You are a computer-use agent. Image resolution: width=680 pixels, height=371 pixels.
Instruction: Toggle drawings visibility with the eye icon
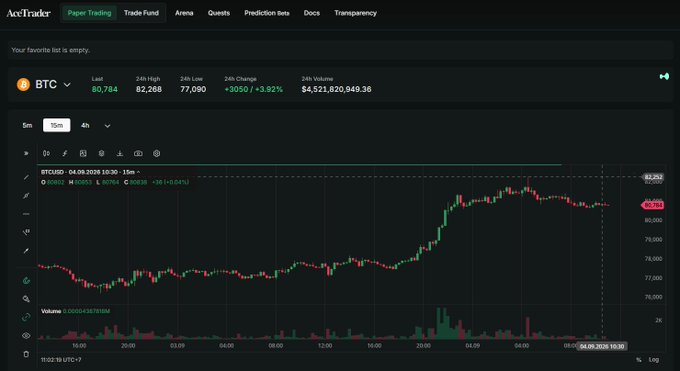tap(26, 335)
